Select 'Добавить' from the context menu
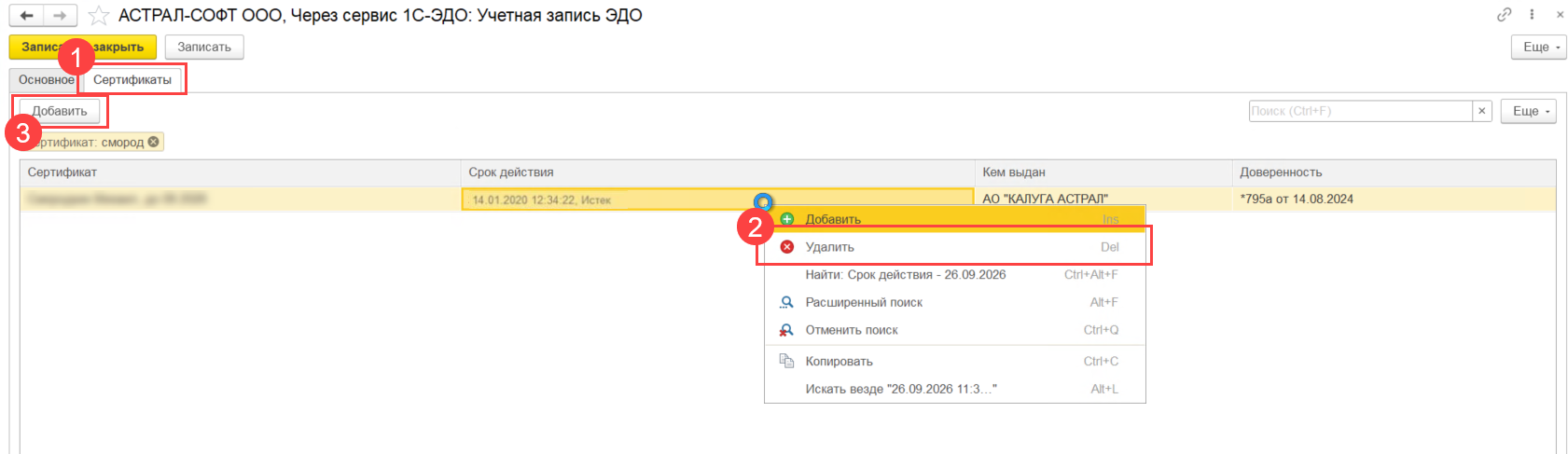This screenshot has height=454, width=1568. click(x=832, y=219)
